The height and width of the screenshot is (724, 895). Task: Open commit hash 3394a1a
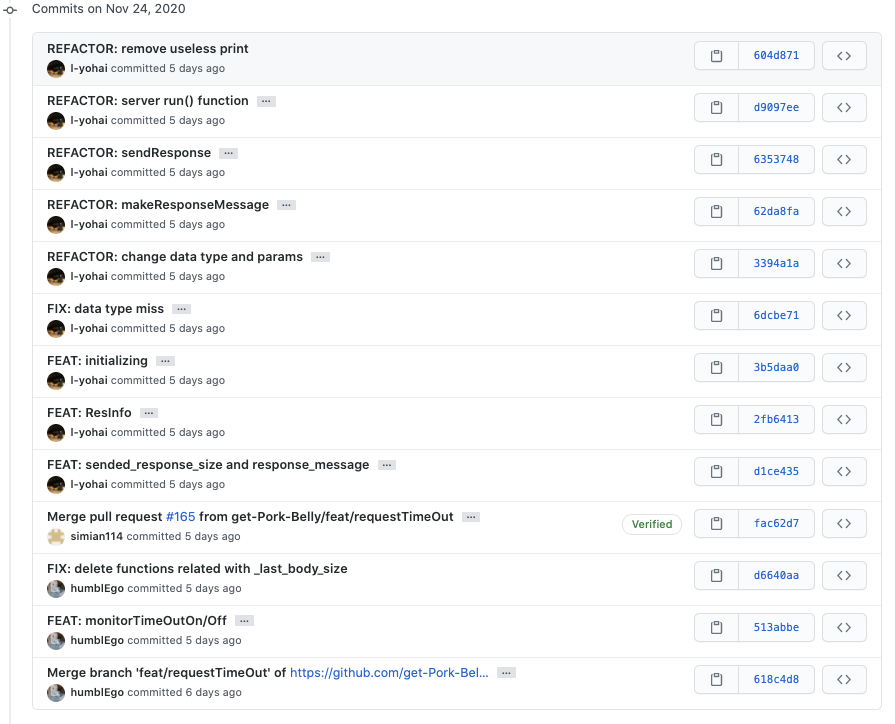point(775,264)
